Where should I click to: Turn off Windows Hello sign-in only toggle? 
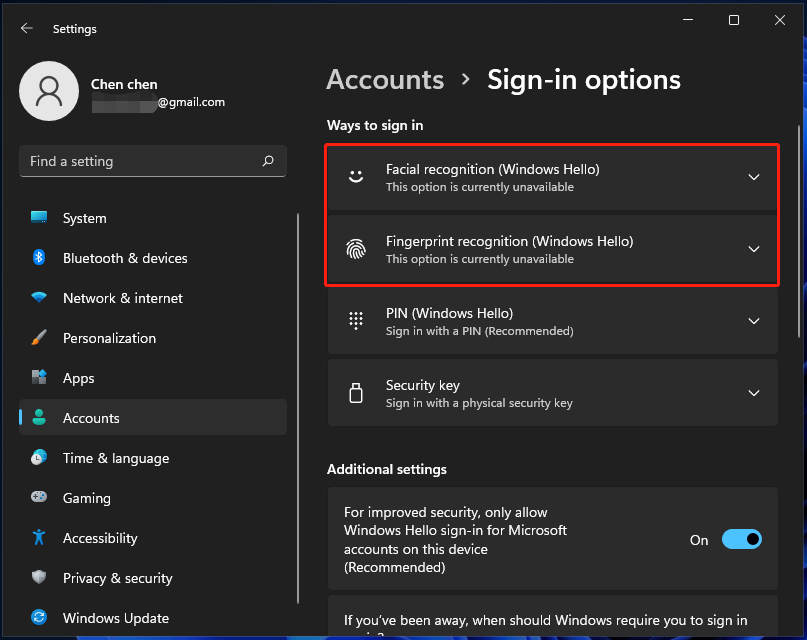tap(742, 539)
